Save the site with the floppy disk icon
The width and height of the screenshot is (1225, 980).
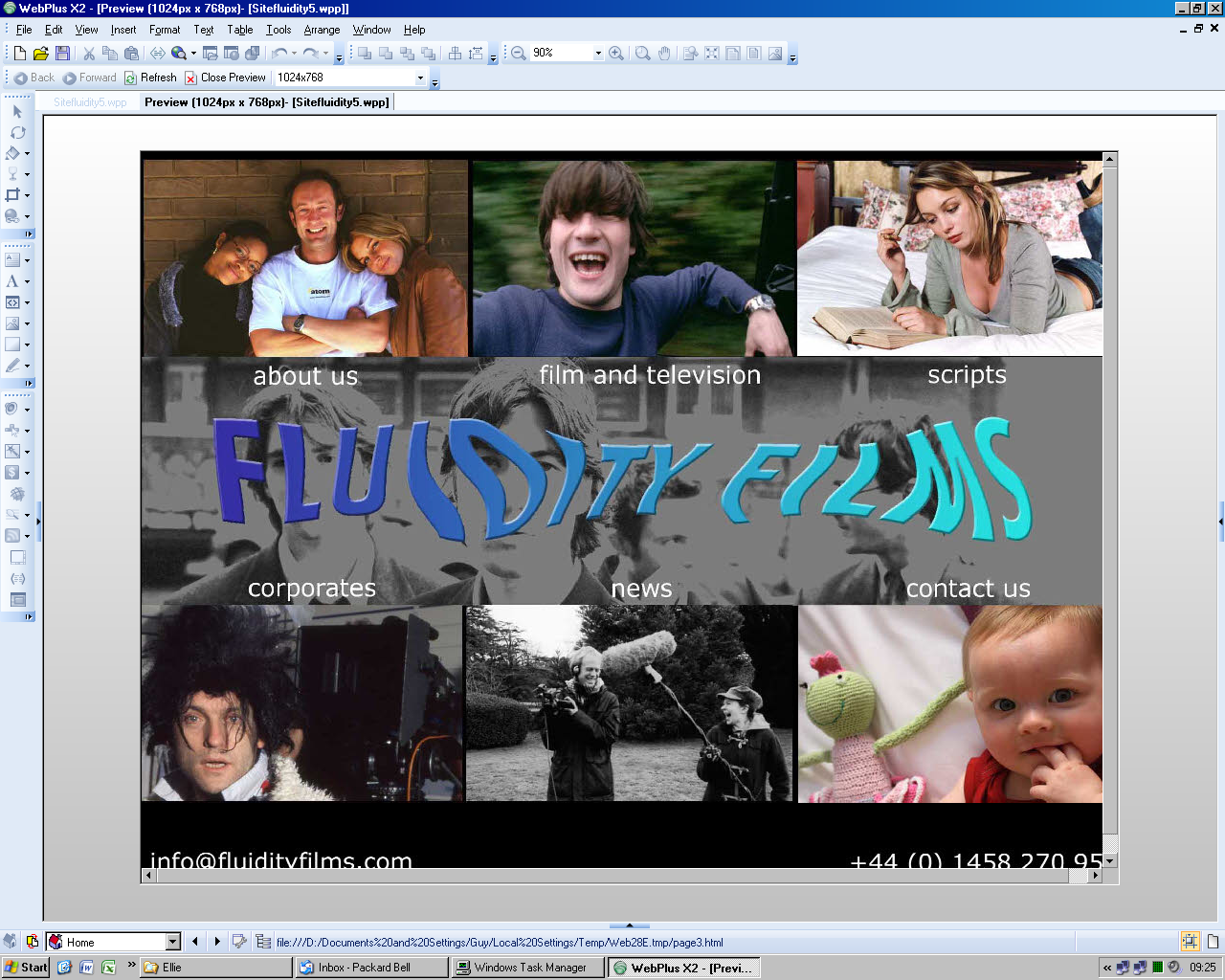(62, 54)
